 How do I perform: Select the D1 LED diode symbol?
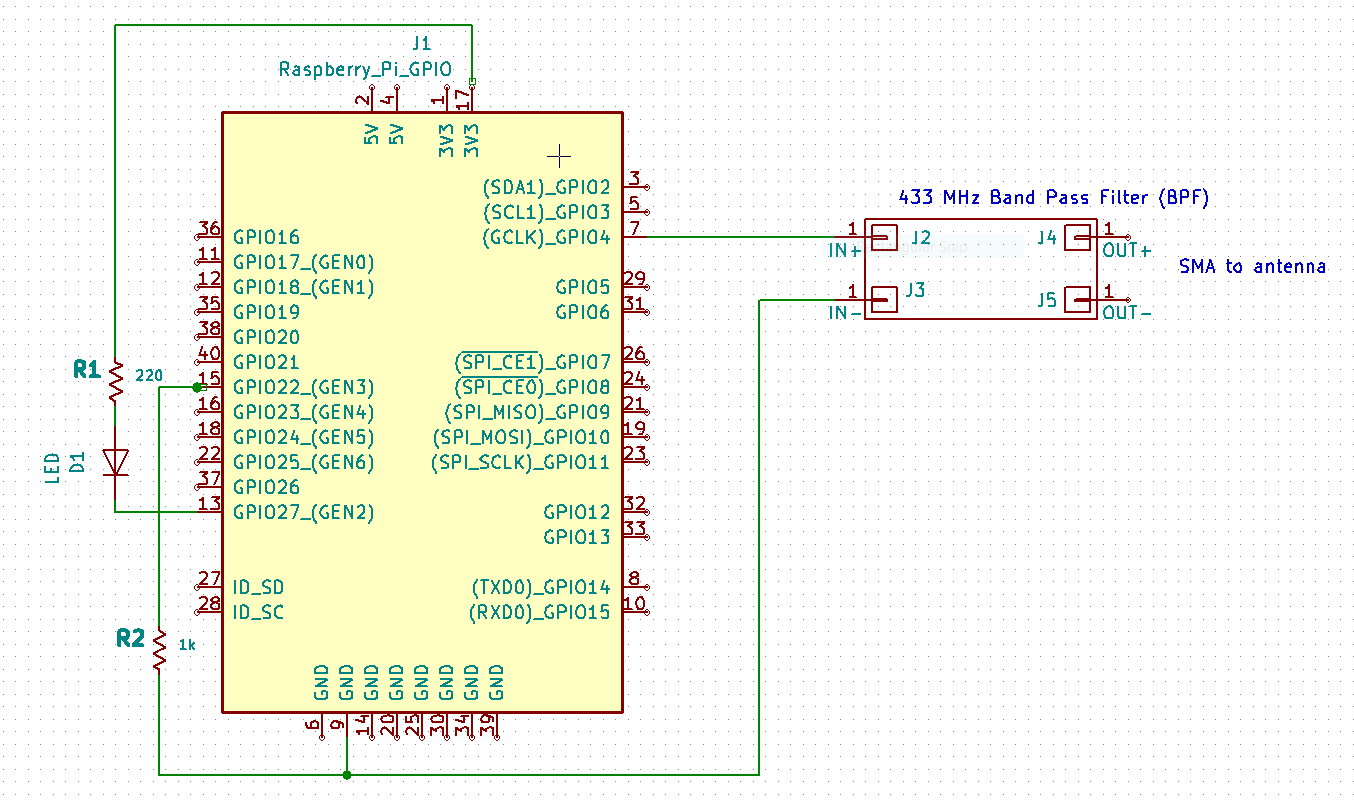(x=116, y=462)
